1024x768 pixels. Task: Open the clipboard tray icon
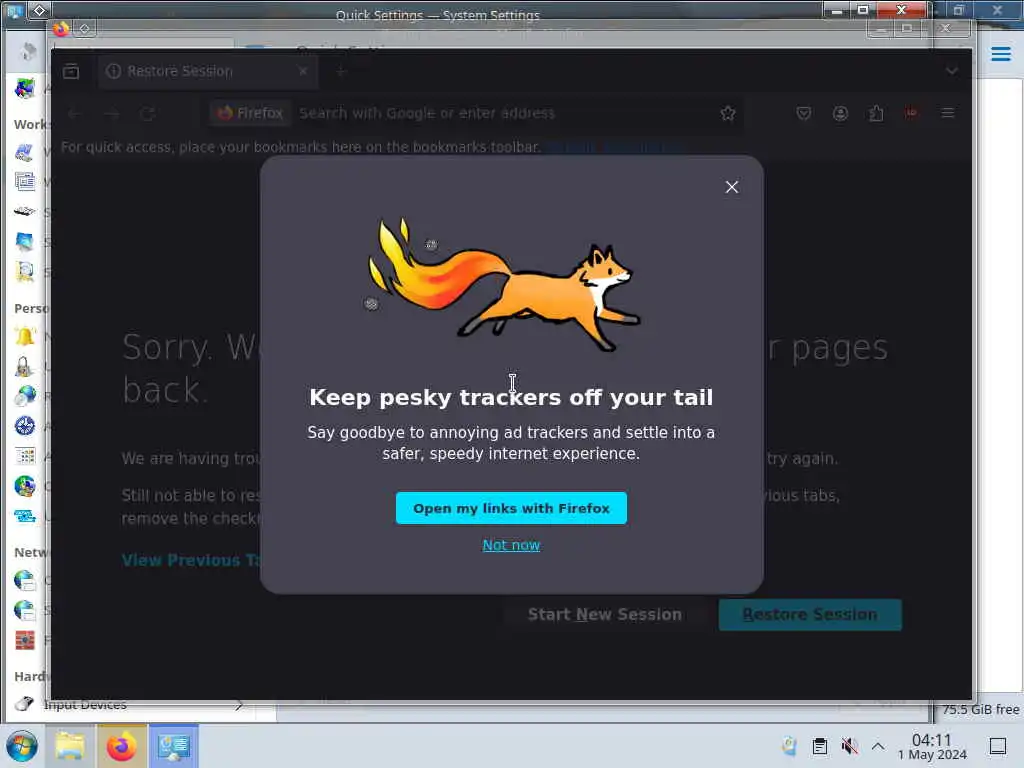coord(820,746)
